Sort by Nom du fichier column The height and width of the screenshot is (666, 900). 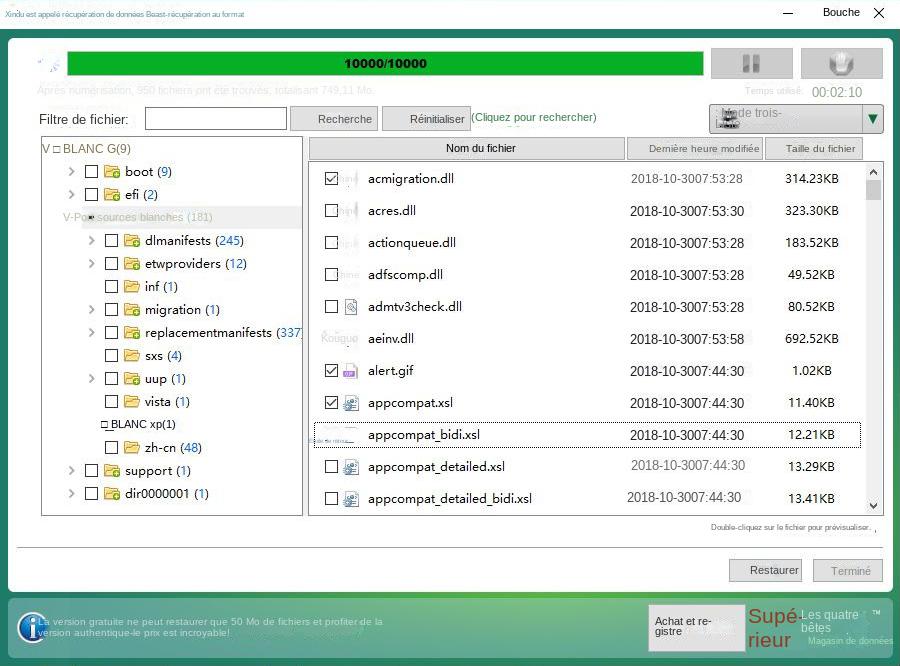tap(467, 149)
